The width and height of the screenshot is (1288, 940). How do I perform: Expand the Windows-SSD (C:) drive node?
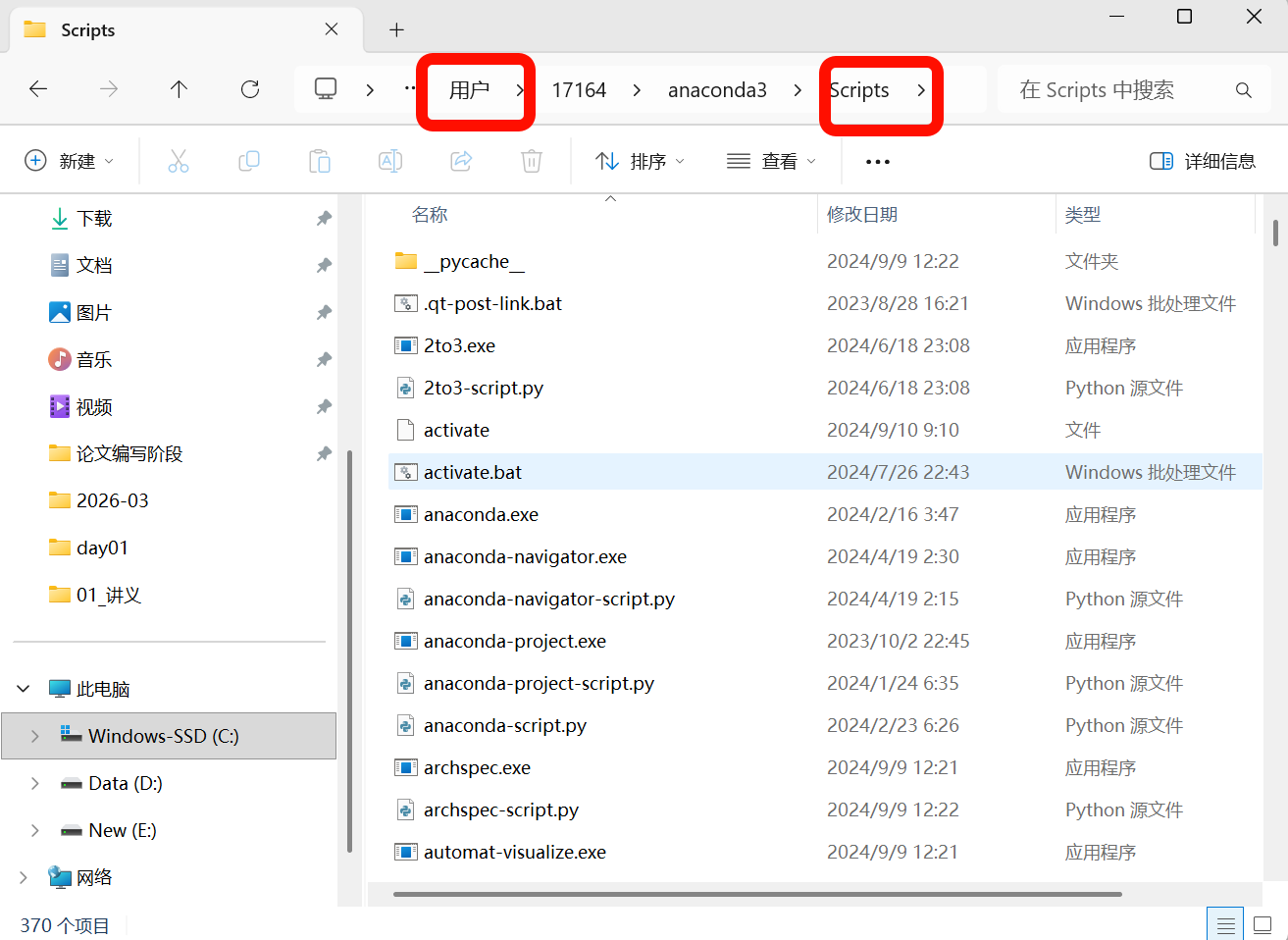click(x=35, y=736)
